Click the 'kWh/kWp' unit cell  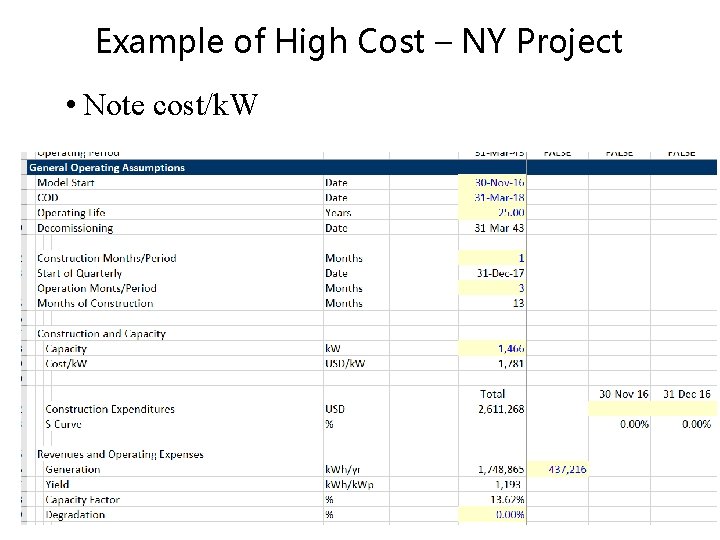coord(349,484)
